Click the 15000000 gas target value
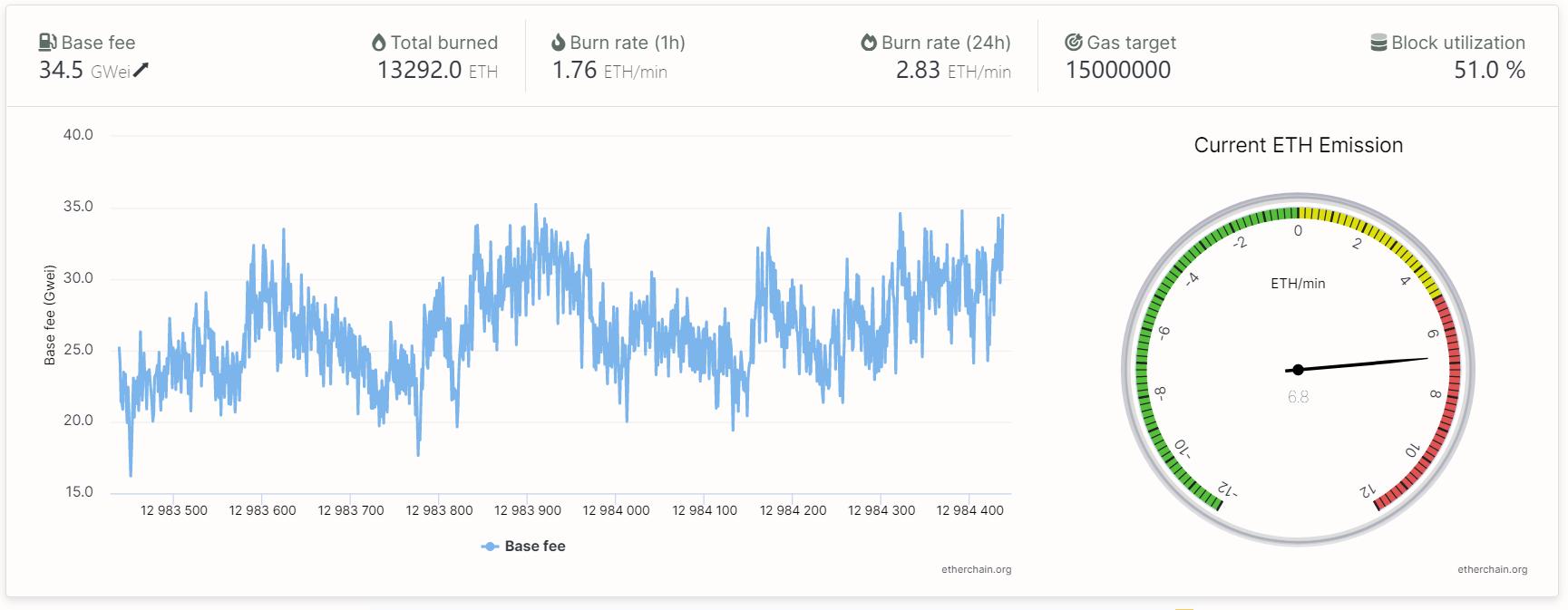 pos(1117,71)
